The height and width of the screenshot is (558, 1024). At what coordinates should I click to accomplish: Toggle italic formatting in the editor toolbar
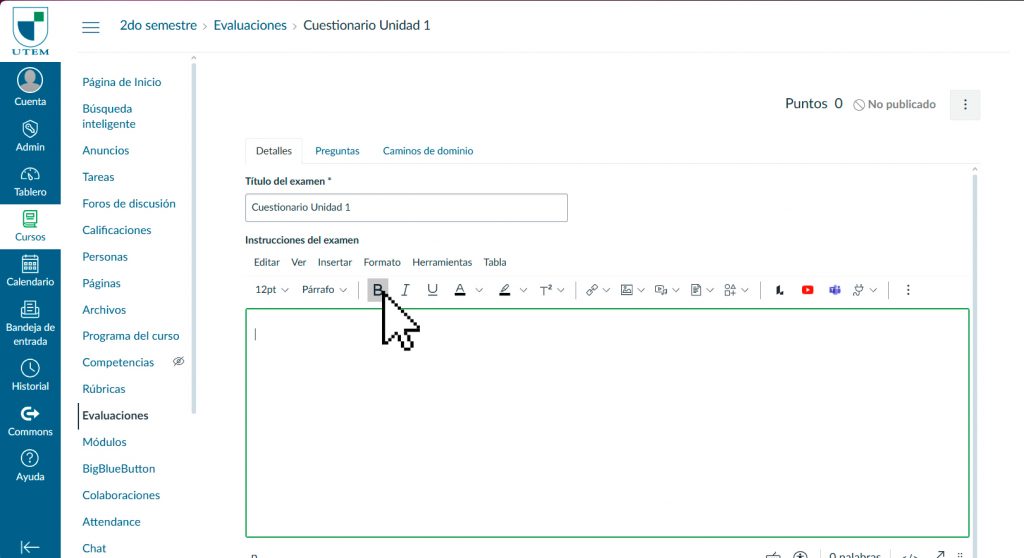pyautogui.click(x=405, y=290)
